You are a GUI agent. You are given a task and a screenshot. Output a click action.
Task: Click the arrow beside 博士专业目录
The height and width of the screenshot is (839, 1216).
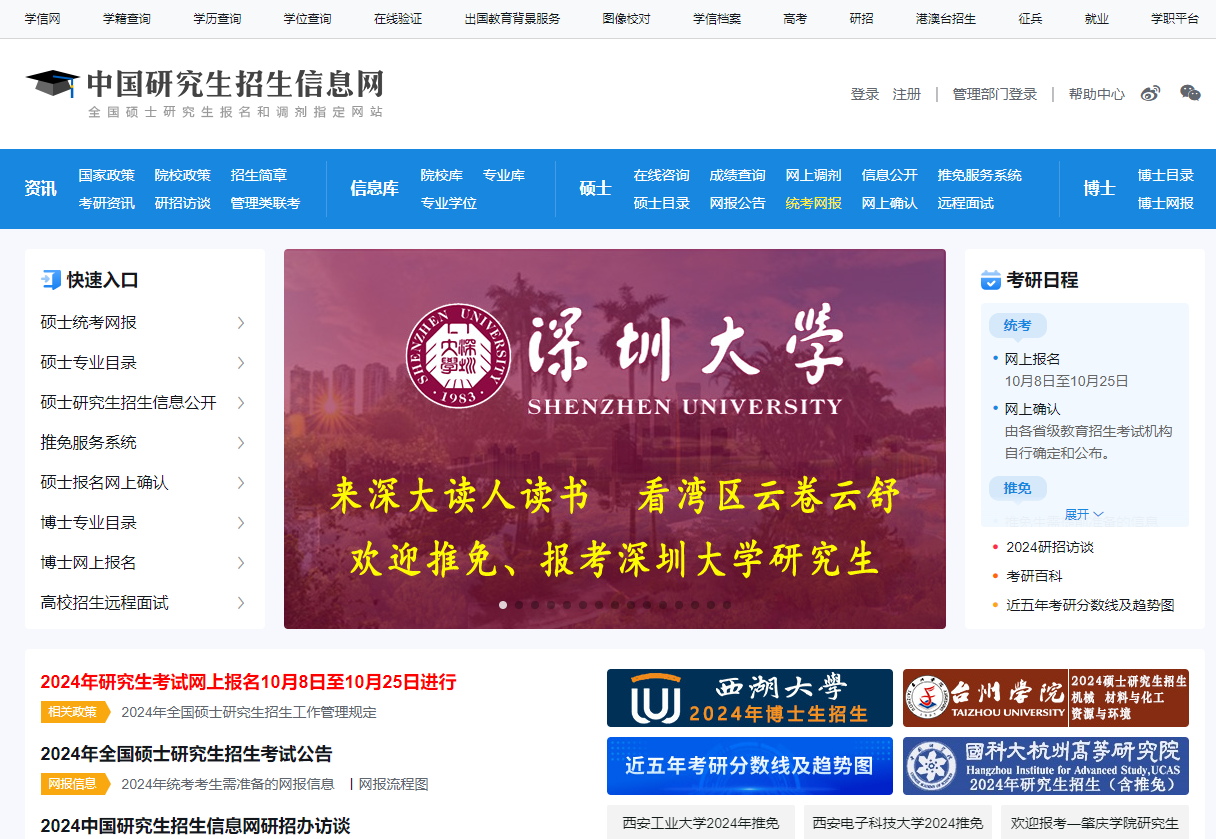coord(241,523)
